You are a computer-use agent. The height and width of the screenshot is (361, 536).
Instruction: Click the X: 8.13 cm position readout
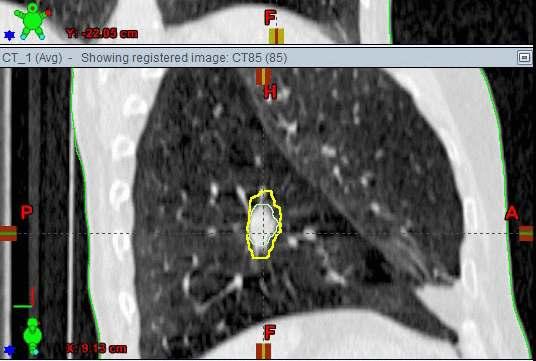tap(96, 349)
